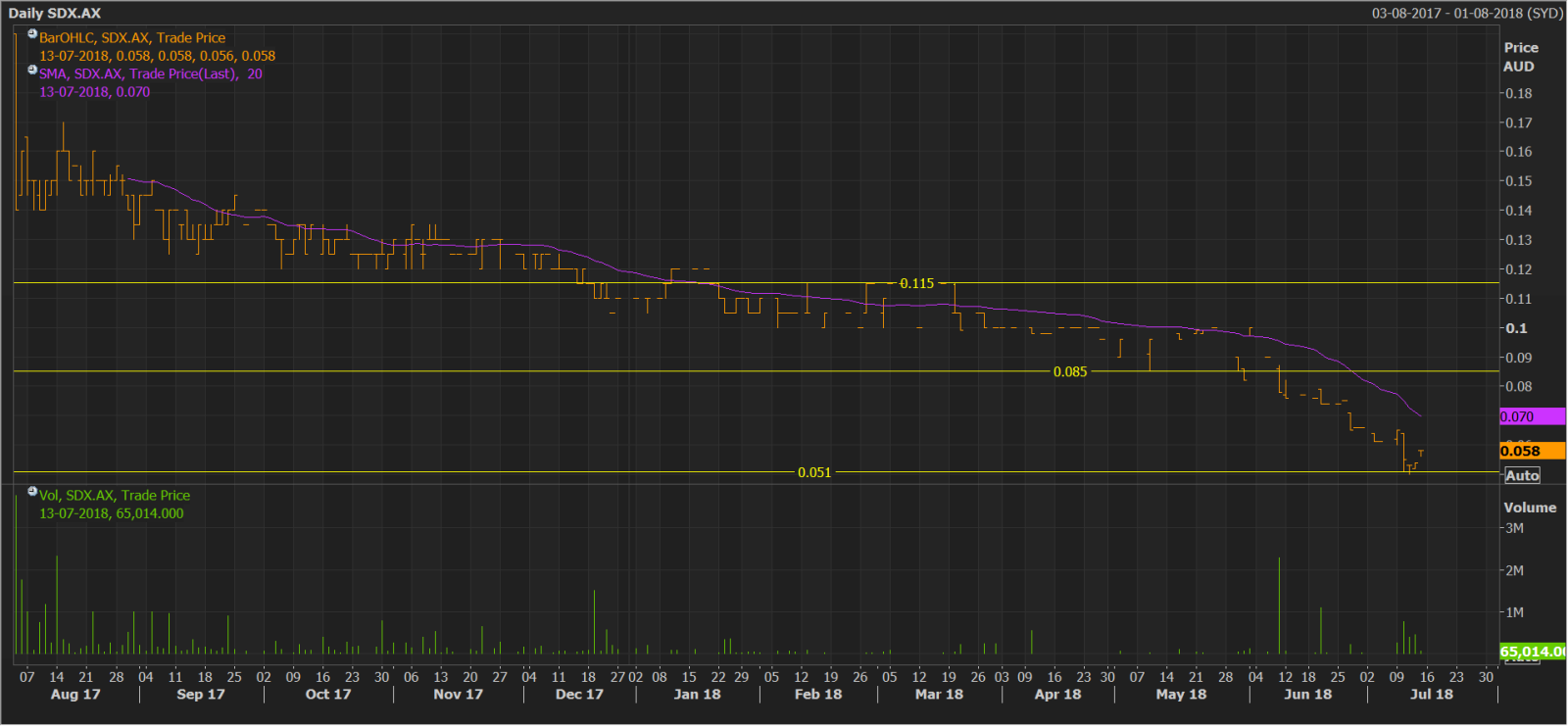Click the 'Jul 18' month label
The height and width of the screenshot is (726, 1568).
click(1431, 694)
